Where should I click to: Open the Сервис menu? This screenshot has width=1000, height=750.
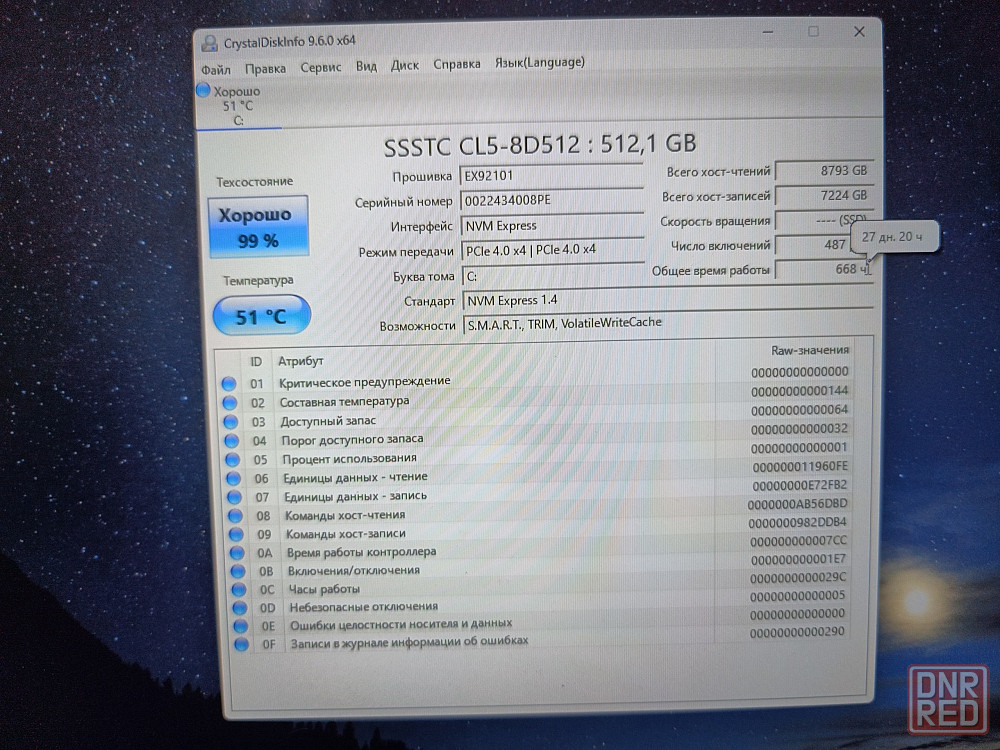(320, 67)
